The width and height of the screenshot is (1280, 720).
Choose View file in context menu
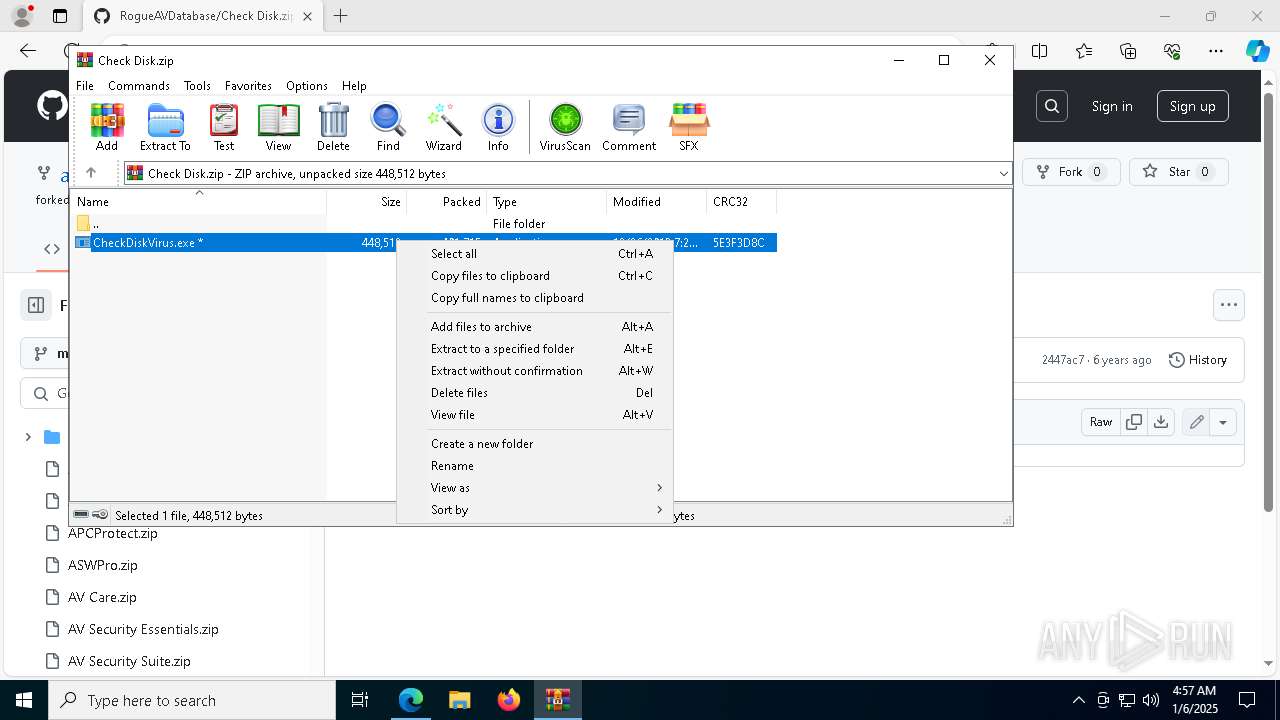click(535, 415)
